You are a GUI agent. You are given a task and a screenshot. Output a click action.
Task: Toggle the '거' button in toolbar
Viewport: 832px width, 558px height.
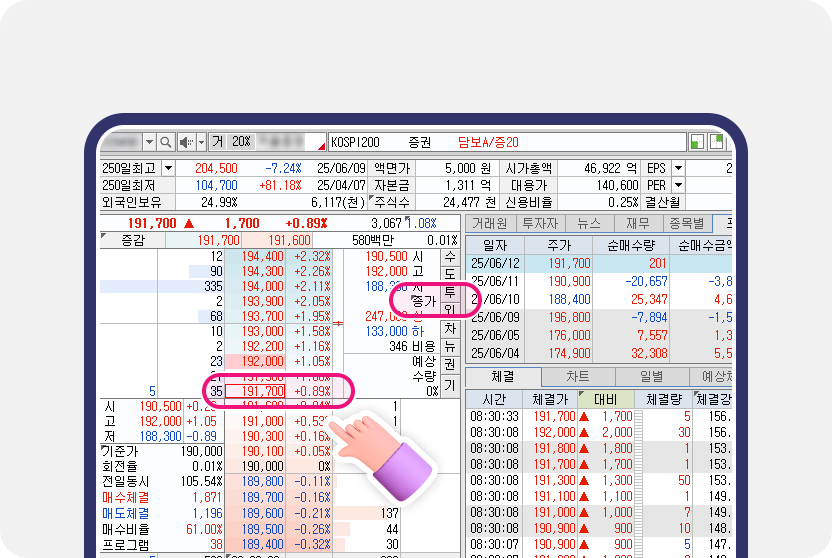coord(216,142)
